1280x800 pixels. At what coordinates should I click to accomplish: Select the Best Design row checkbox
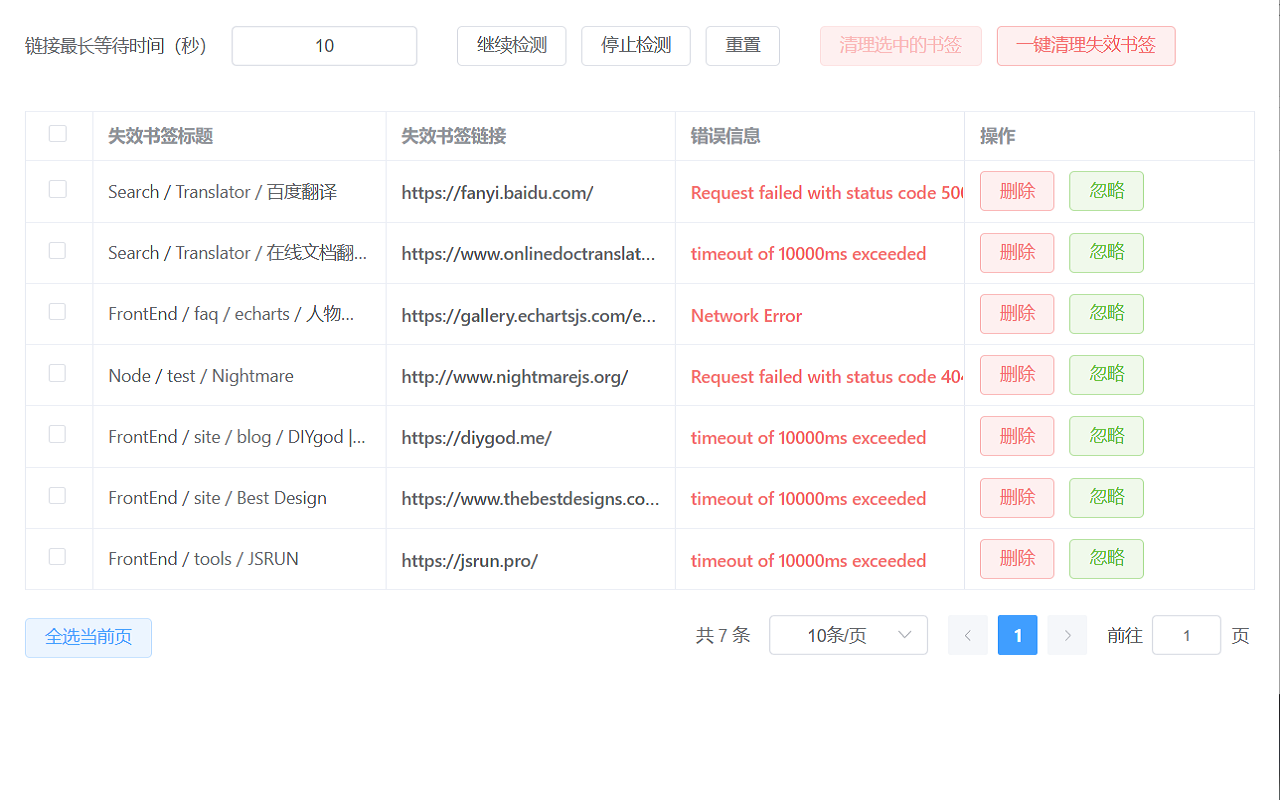(x=58, y=496)
